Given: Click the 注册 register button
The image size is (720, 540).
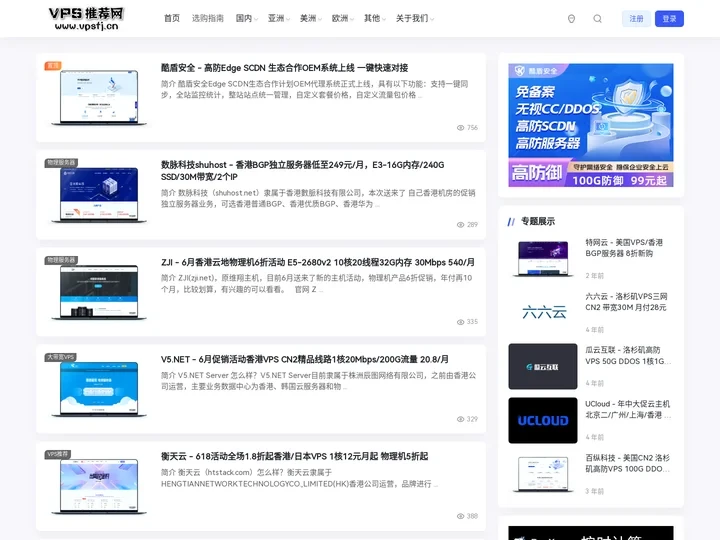Looking at the screenshot, I should click(x=636, y=19).
